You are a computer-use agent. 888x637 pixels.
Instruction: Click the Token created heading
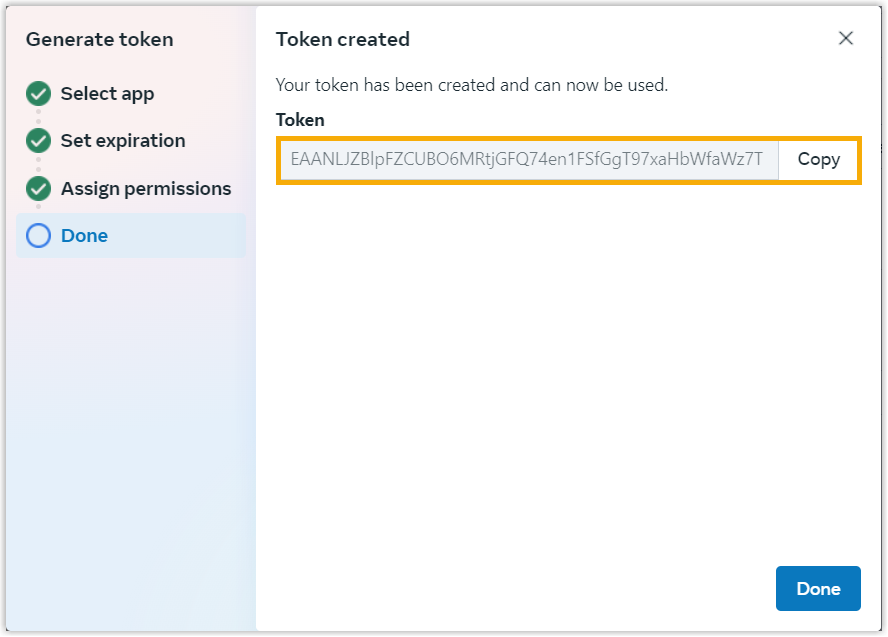tap(343, 40)
